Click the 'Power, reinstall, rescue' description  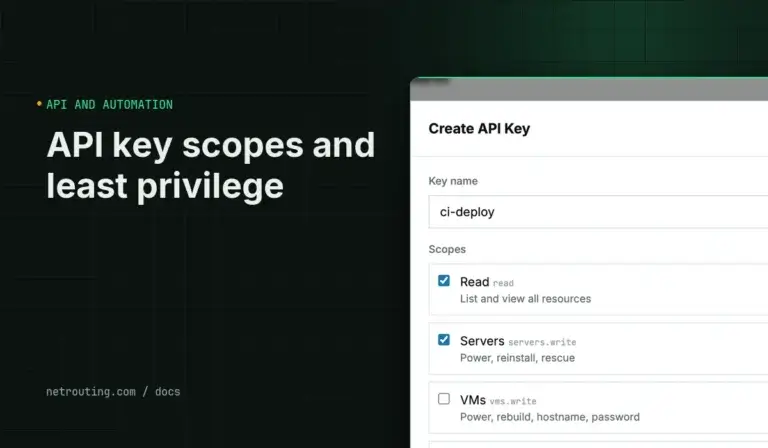tap(517, 358)
